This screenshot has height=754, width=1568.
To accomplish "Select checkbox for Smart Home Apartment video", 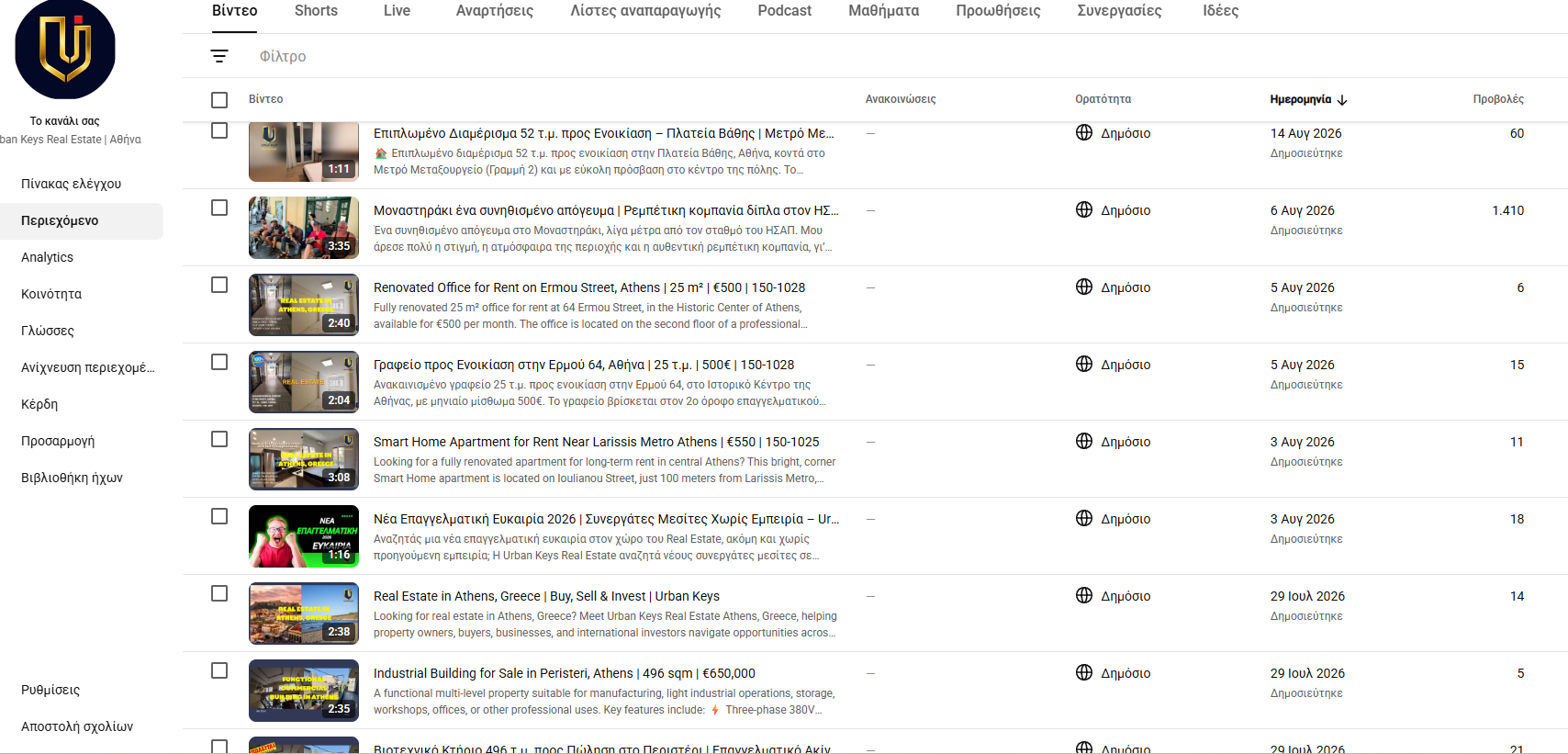I will tap(219, 439).
